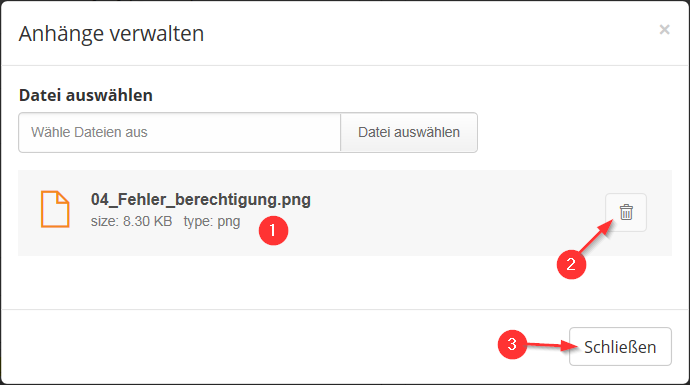
Task: Click red arrow pointing at Schließen
Action: [552, 345]
